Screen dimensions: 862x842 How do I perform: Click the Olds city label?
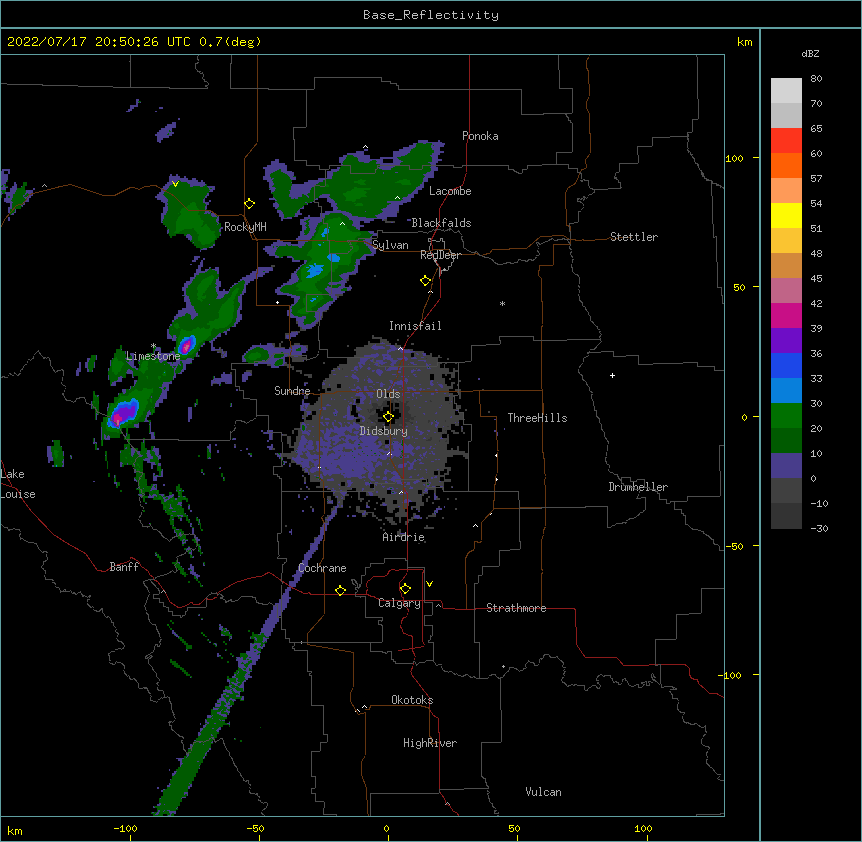[388, 394]
